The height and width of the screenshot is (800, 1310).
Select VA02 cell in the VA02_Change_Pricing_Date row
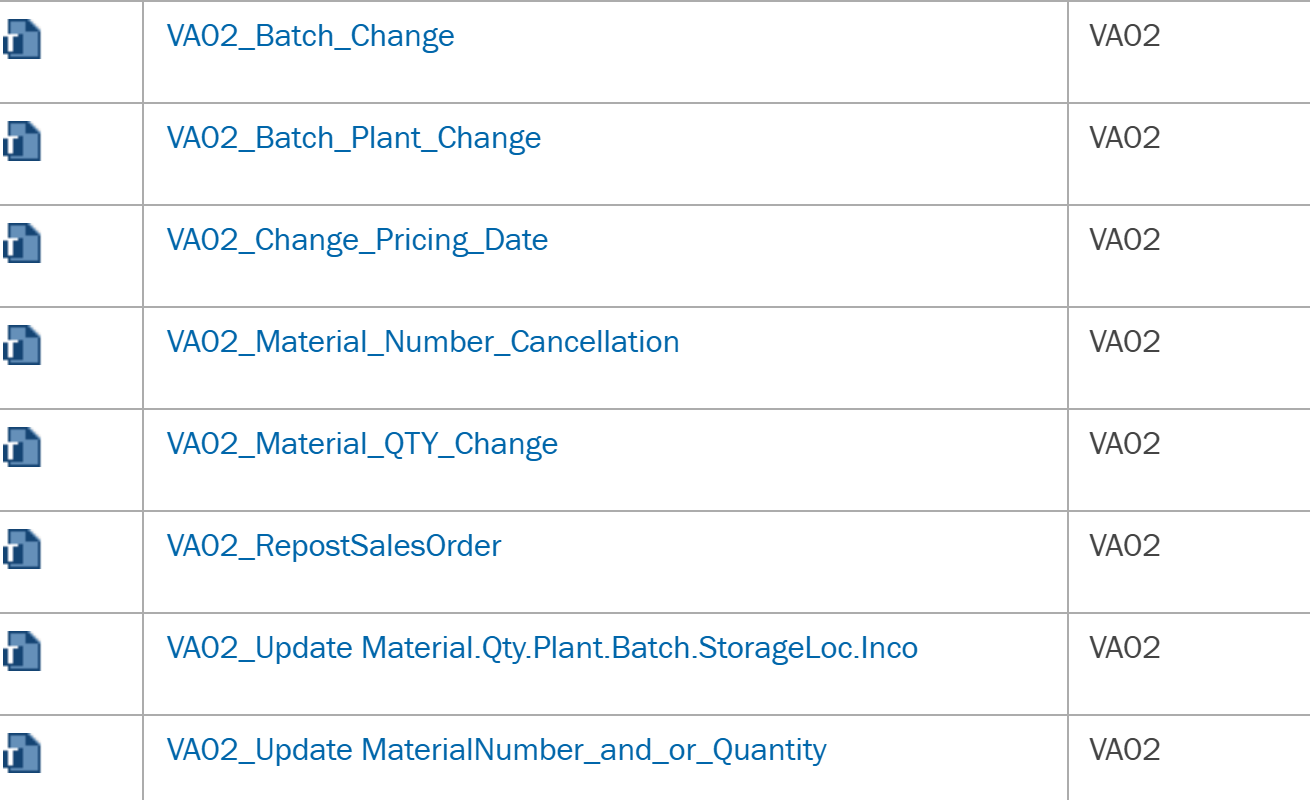(1124, 241)
